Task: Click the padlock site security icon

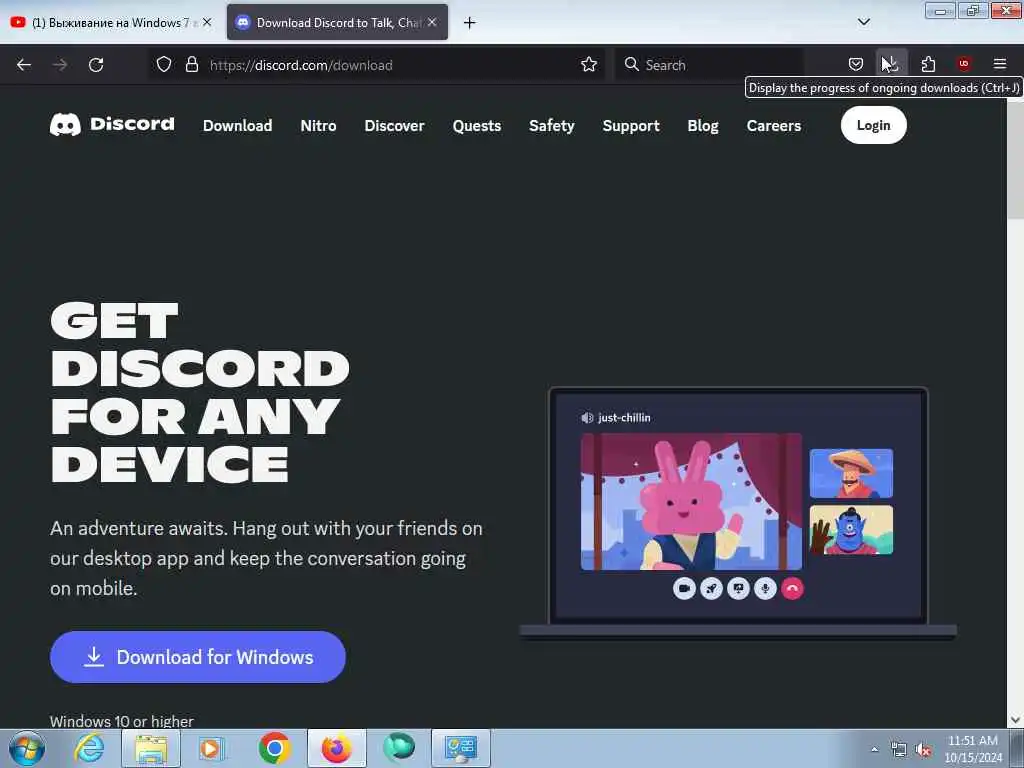Action: (191, 65)
